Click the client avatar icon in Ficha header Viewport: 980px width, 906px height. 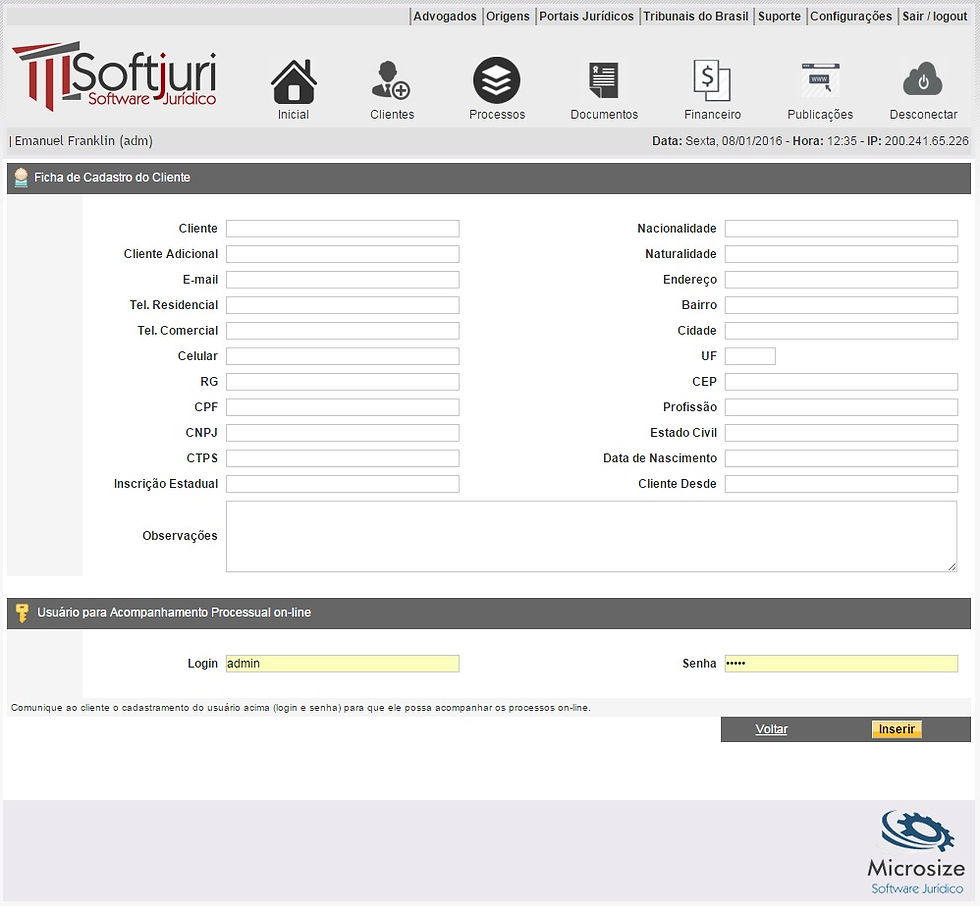click(x=21, y=178)
